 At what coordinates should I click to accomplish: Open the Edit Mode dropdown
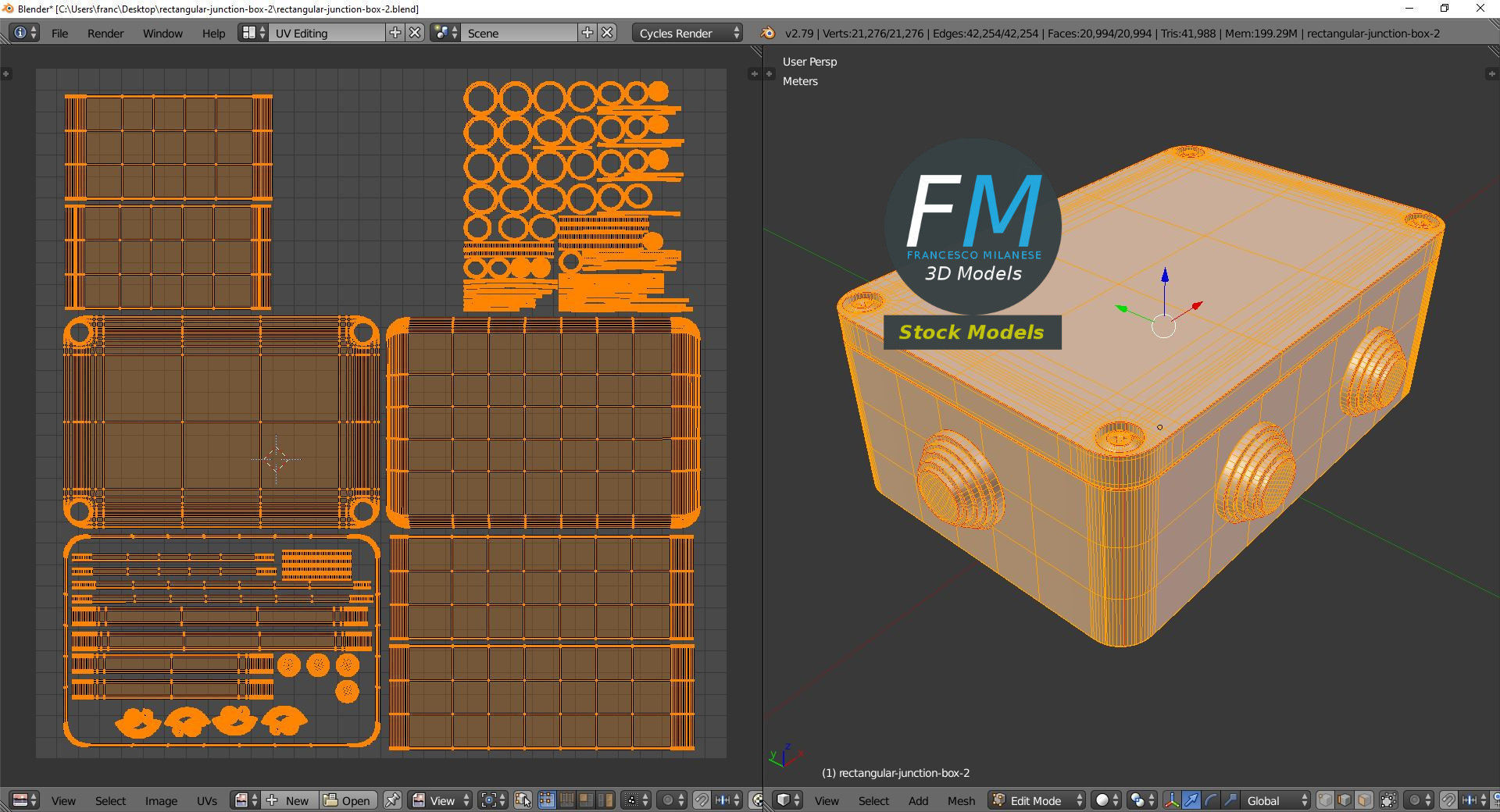(x=1037, y=800)
